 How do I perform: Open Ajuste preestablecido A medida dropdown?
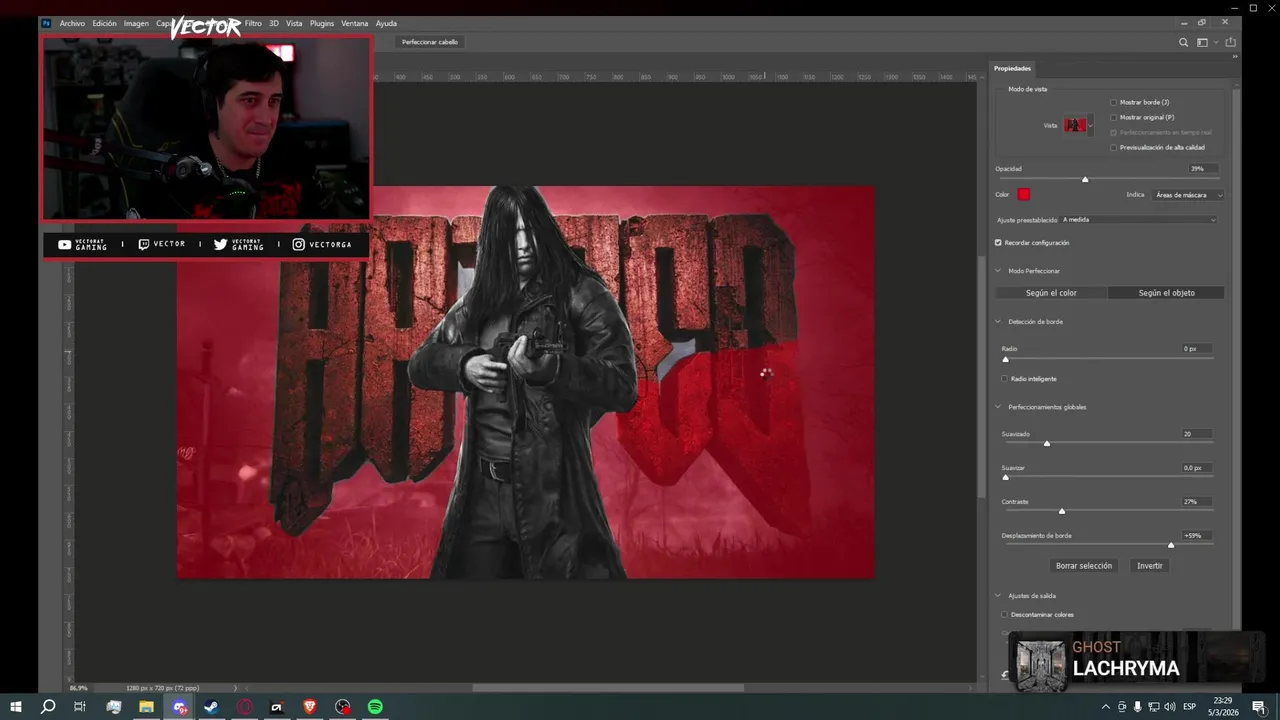(1139, 219)
